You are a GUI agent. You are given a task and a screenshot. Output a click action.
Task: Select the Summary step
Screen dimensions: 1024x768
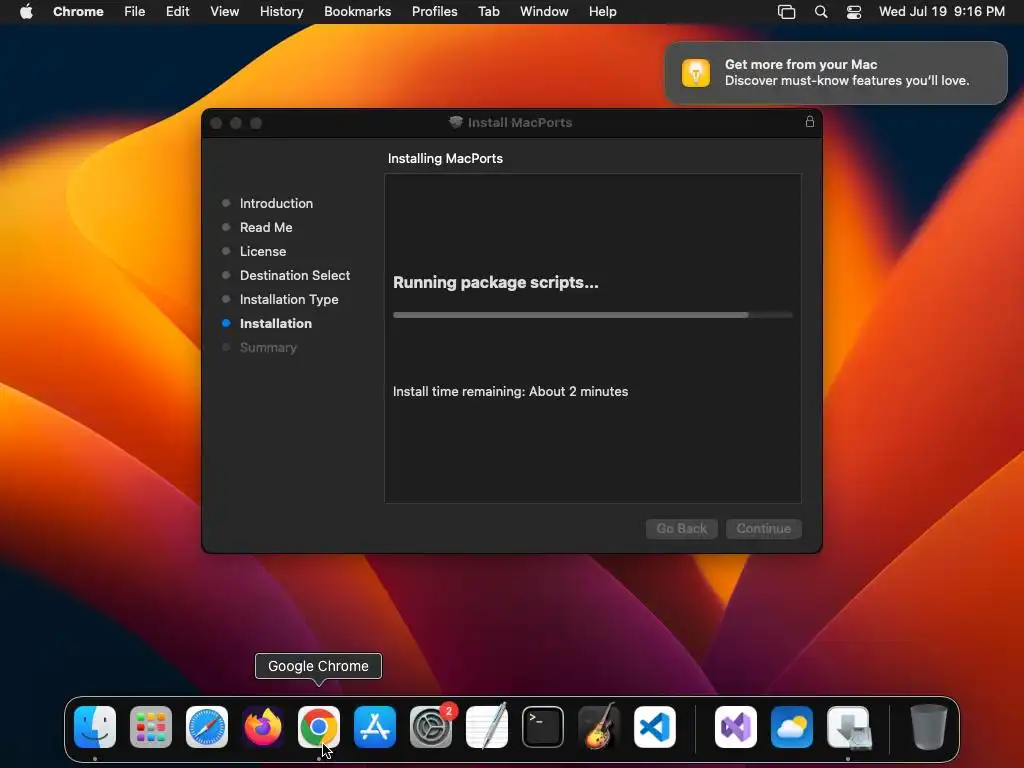coord(268,347)
